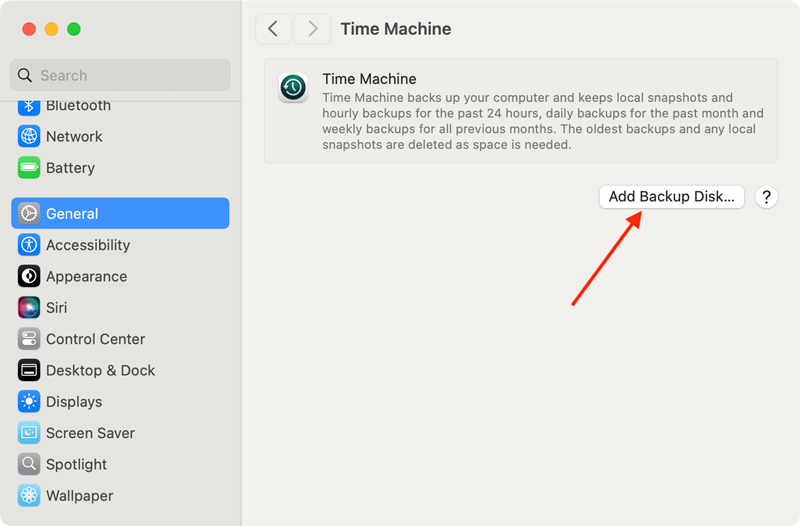This screenshot has width=800, height=526.
Task: Close the window with red button
Action: click(29, 29)
